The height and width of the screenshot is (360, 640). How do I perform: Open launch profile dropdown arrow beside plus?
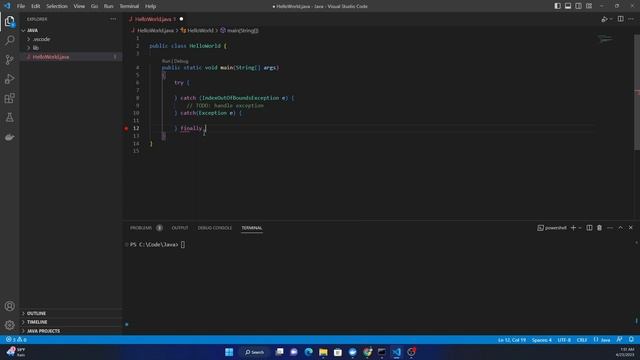[580, 228]
